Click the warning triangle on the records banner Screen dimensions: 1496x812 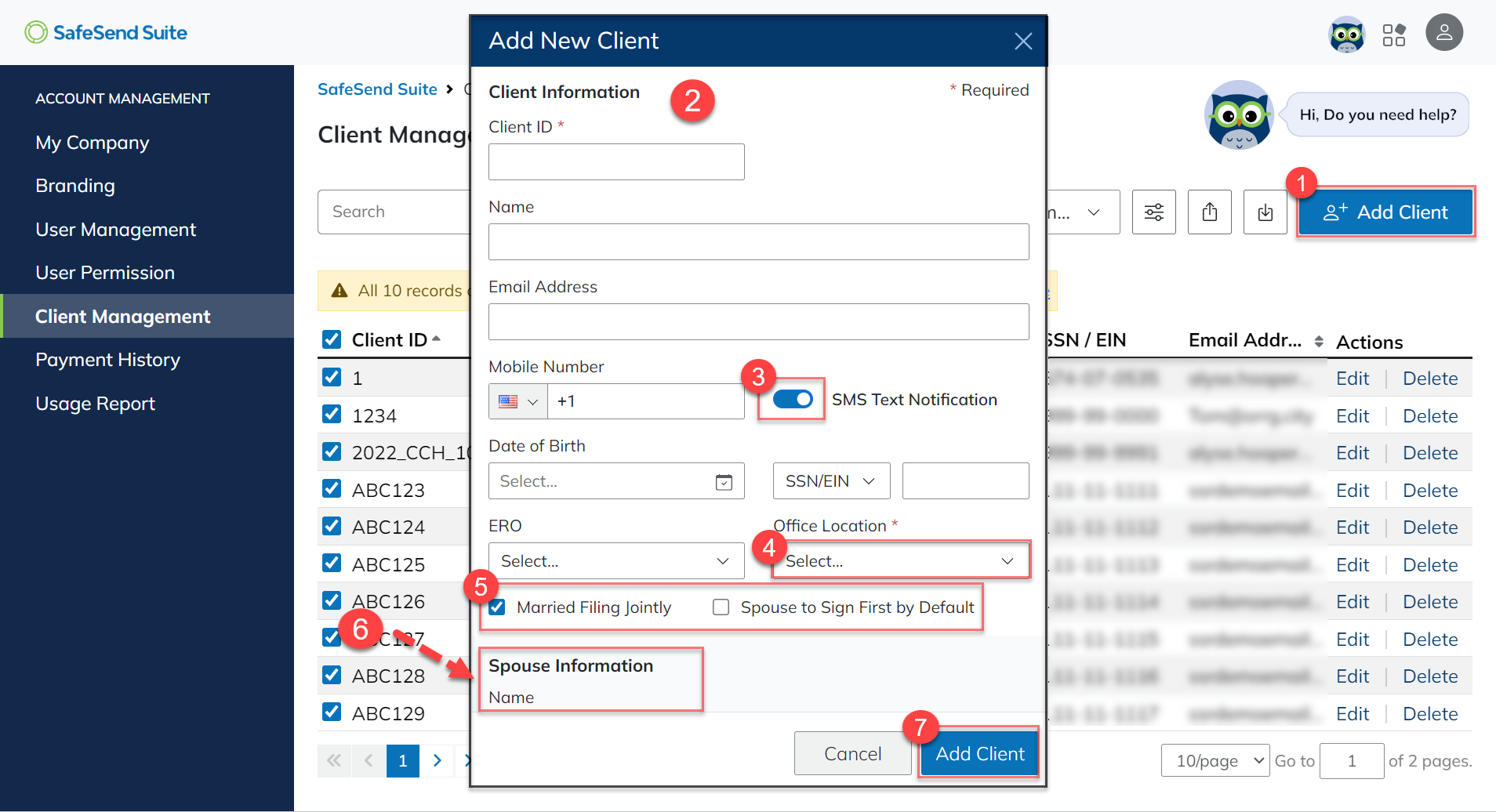(339, 290)
